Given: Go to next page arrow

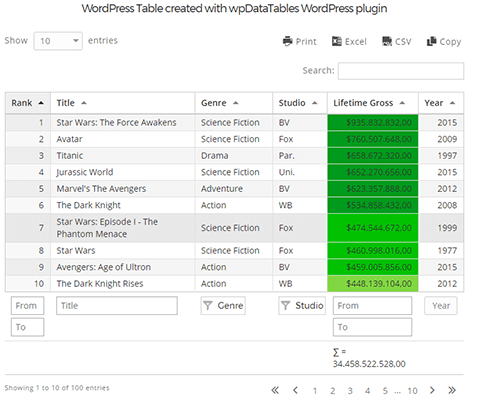Looking at the screenshot, I should click(432, 390).
